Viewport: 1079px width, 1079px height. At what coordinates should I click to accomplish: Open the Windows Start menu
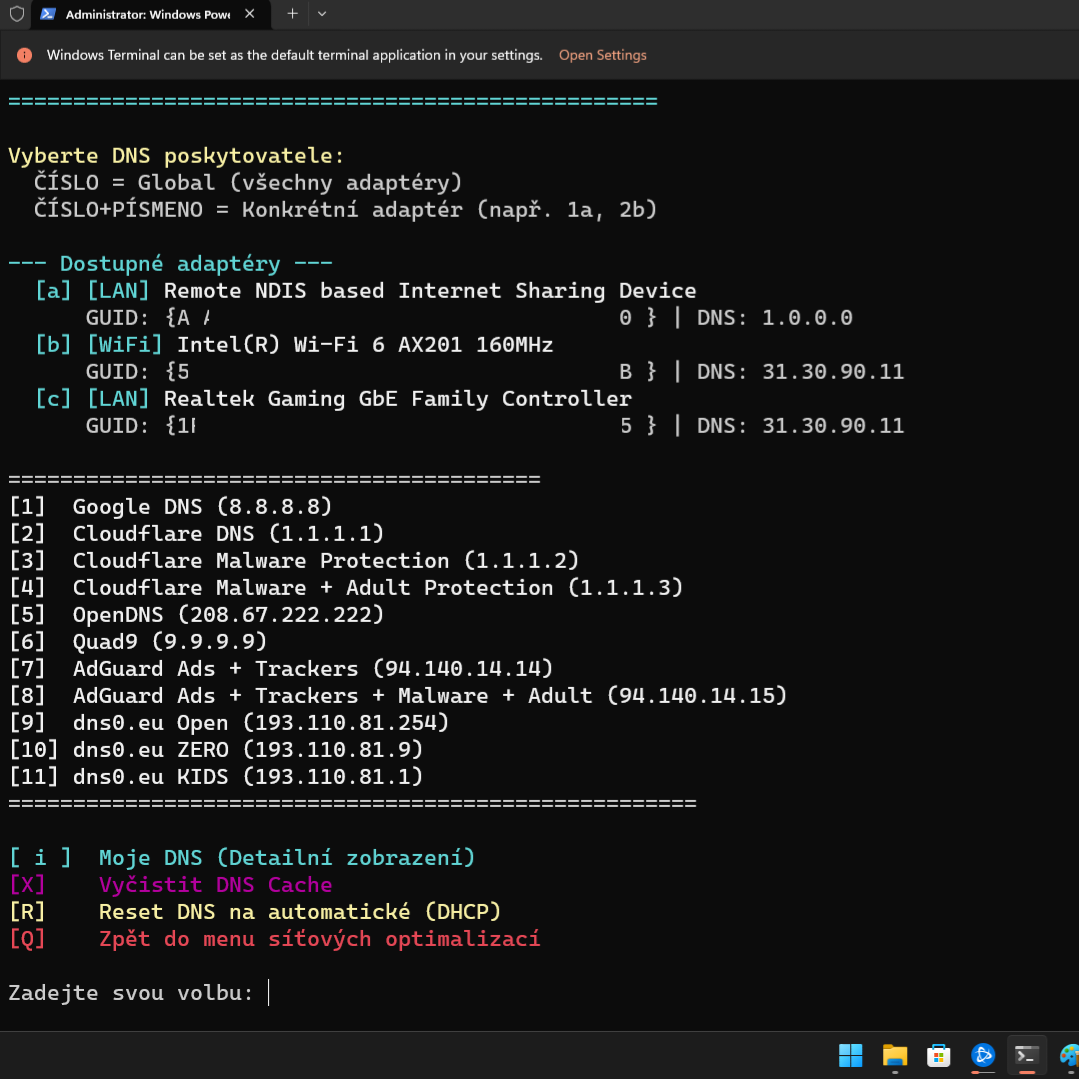[850, 1055]
